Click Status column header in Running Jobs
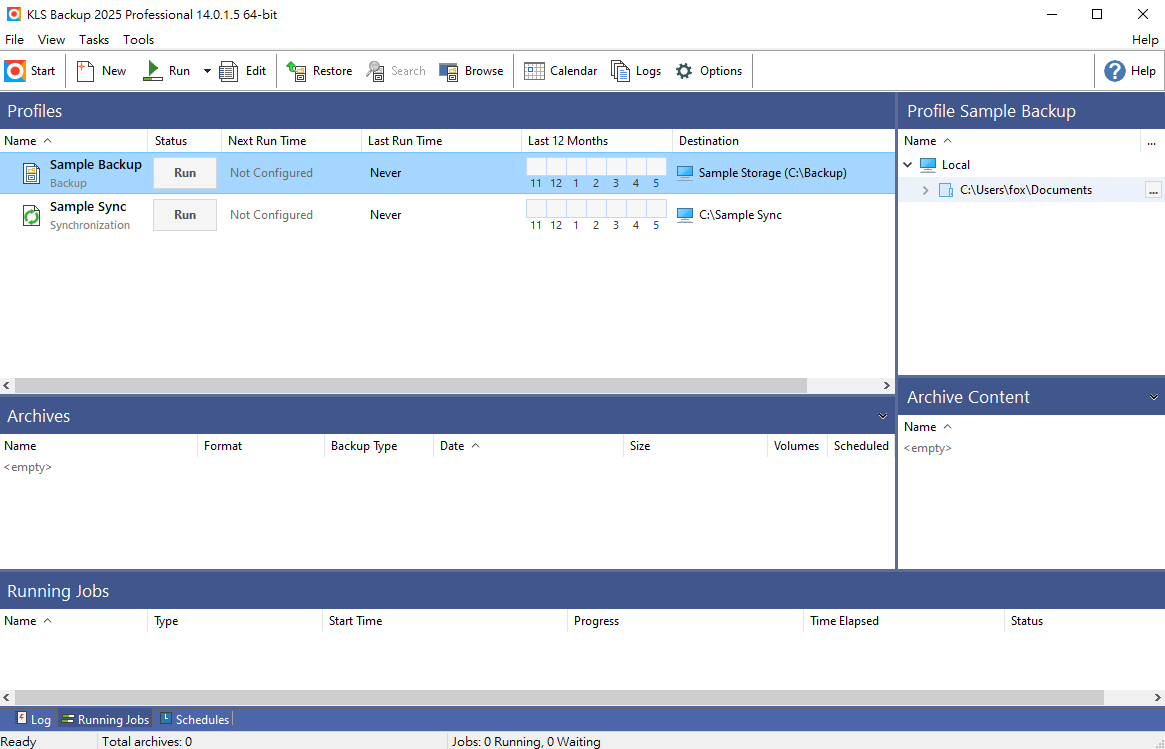The width and height of the screenshot is (1165, 749). (x=1084, y=621)
